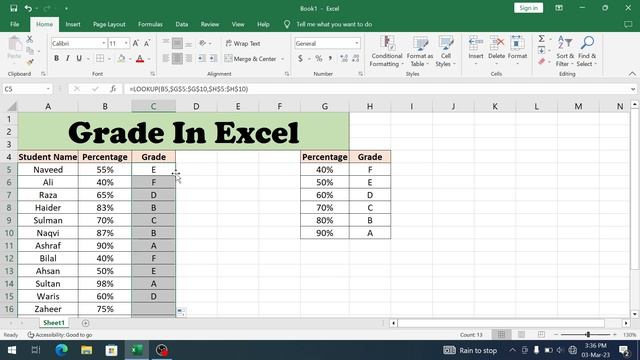Open Conditional Formatting menu

(386, 51)
